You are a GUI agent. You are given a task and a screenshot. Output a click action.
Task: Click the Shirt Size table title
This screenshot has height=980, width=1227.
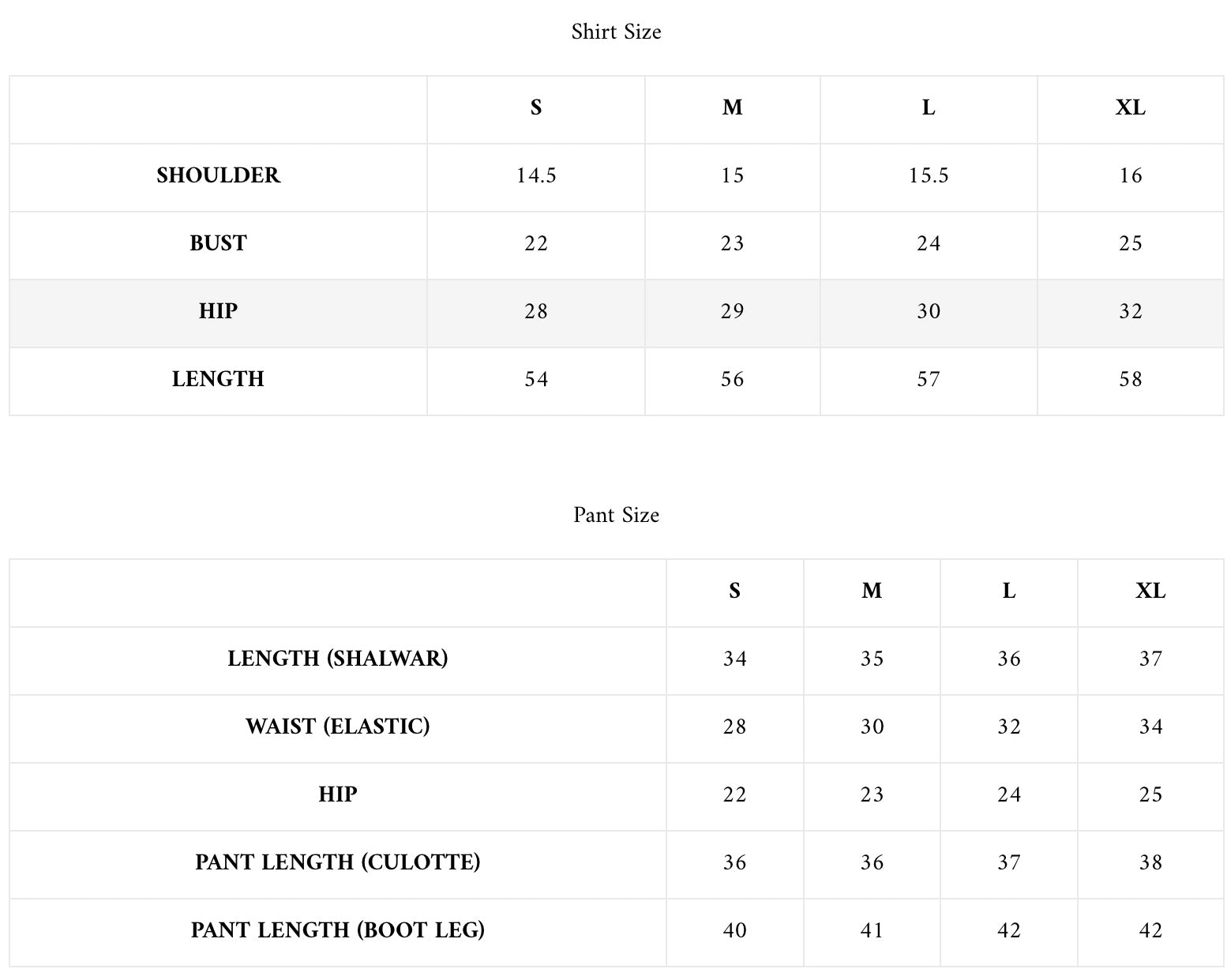pyautogui.click(x=616, y=32)
